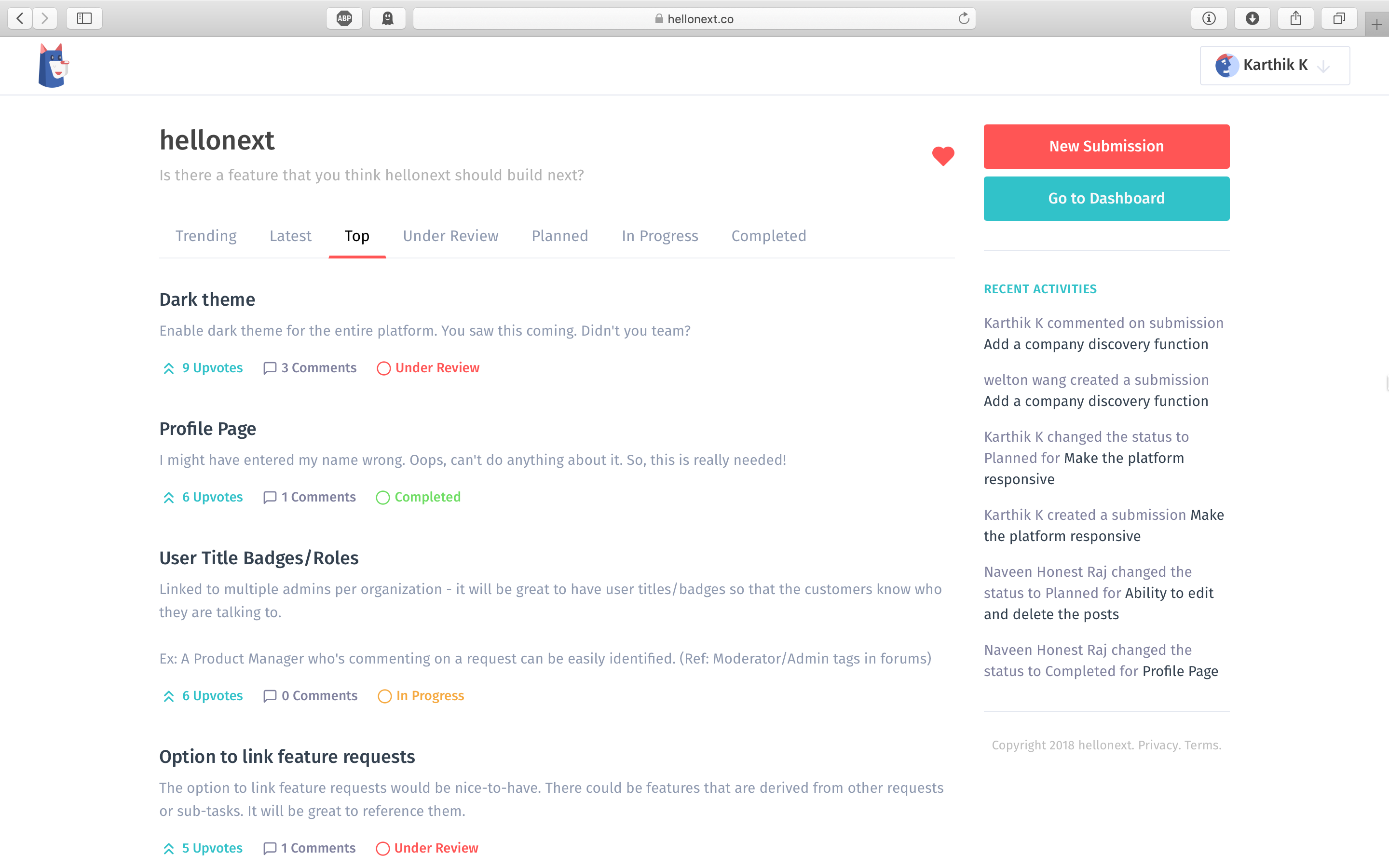The image size is (1389, 868).
Task: Toggle the Safari sidebar button
Action: coord(84,18)
